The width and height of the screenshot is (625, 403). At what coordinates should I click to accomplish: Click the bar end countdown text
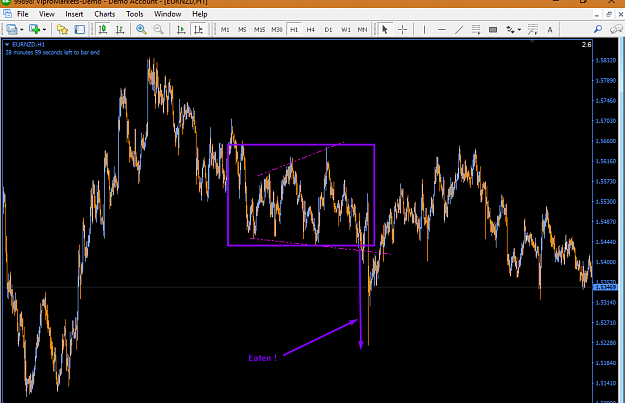coord(53,52)
